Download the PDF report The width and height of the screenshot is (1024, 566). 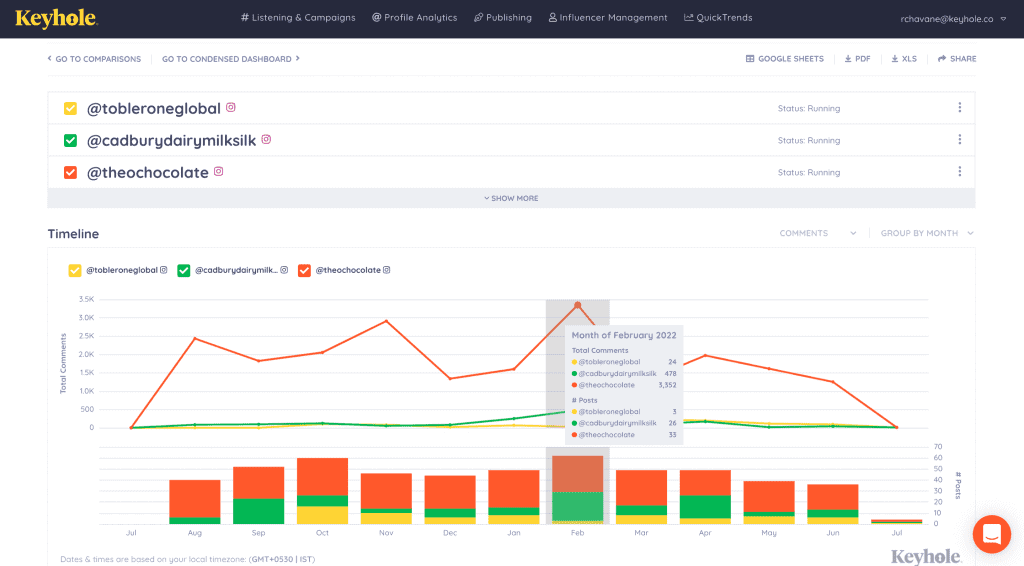tap(857, 59)
